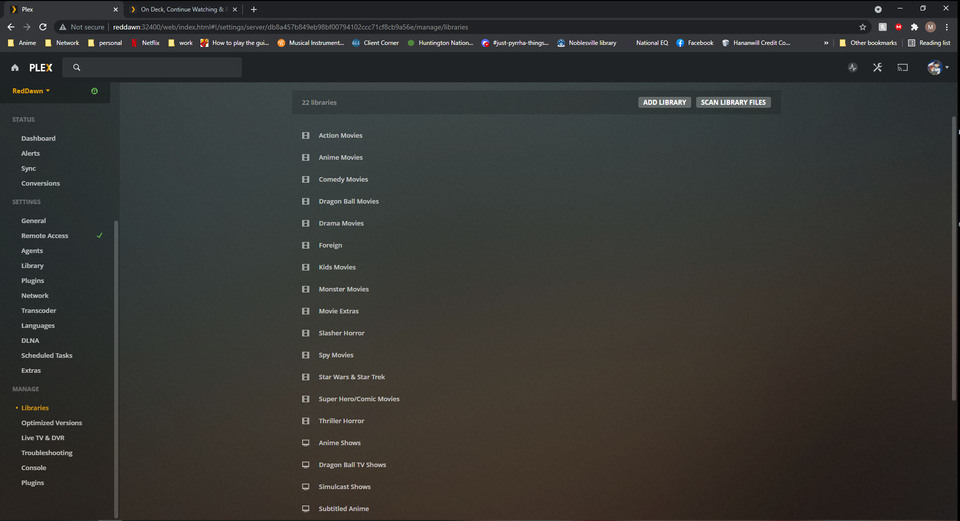Click the film icon beside Foreign
The height and width of the screenshot is (521, 960).
tap(306, 246)
